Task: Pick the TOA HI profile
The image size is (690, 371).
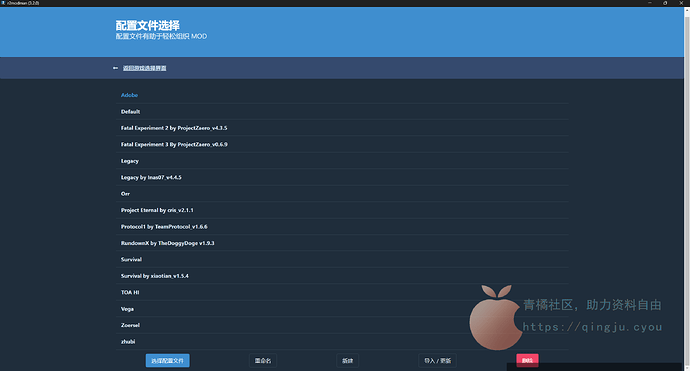Action: point(342,292)
